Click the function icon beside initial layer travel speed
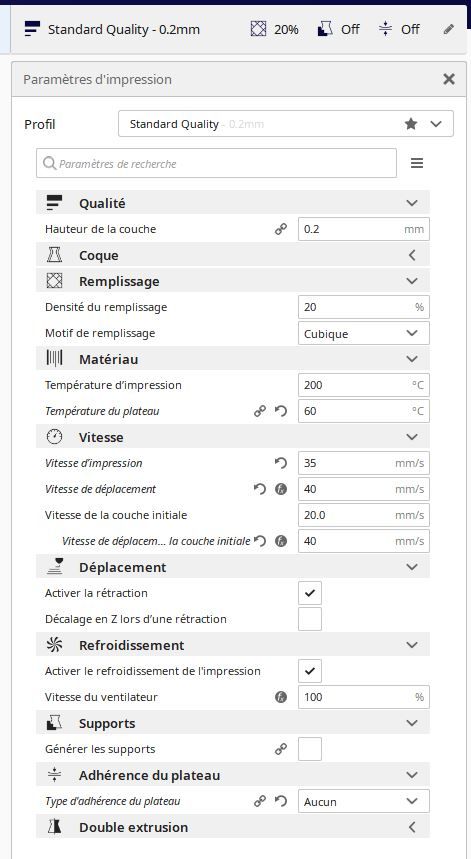 coord(281,541)
